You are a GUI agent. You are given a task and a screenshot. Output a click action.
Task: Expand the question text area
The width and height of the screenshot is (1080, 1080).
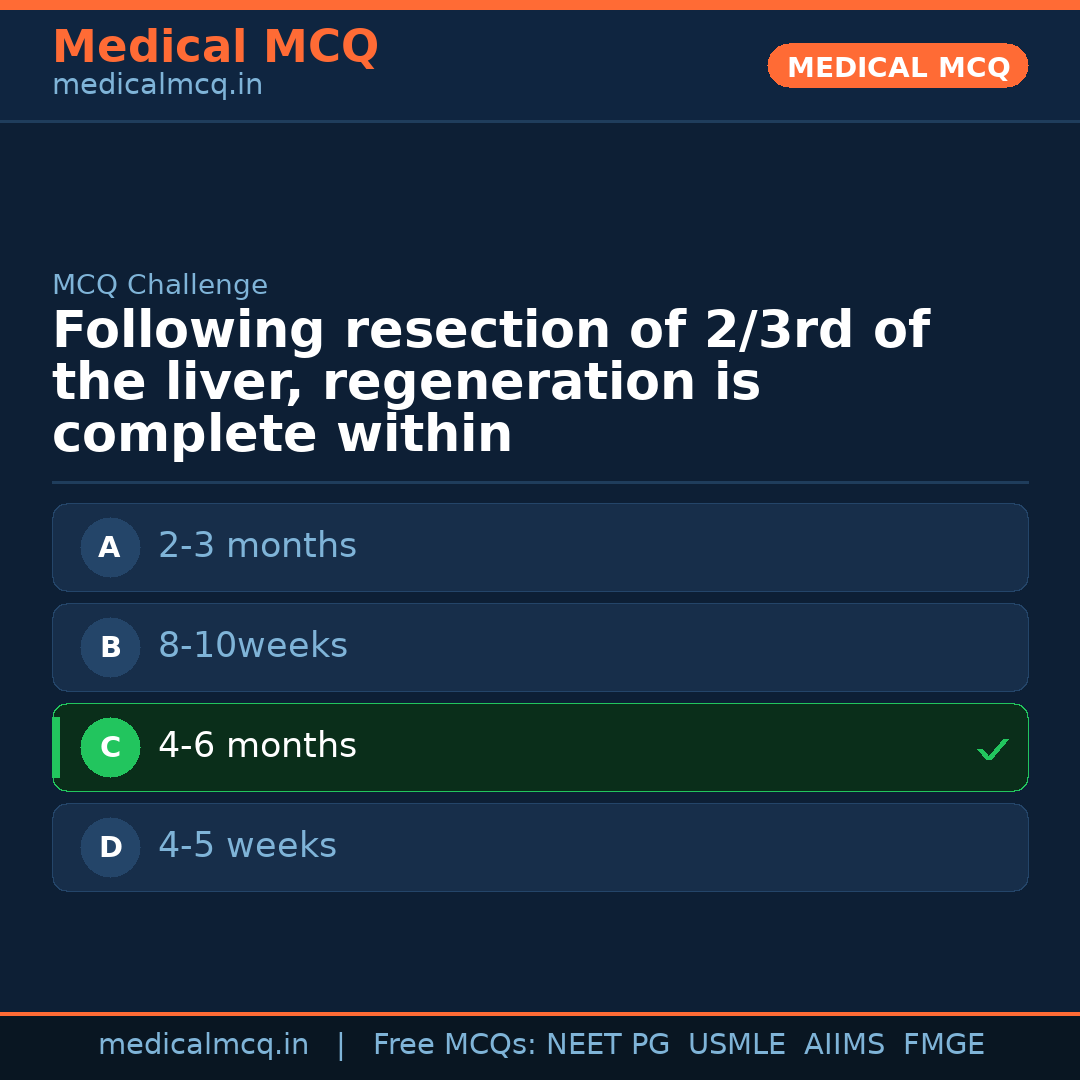pos(490,380)
